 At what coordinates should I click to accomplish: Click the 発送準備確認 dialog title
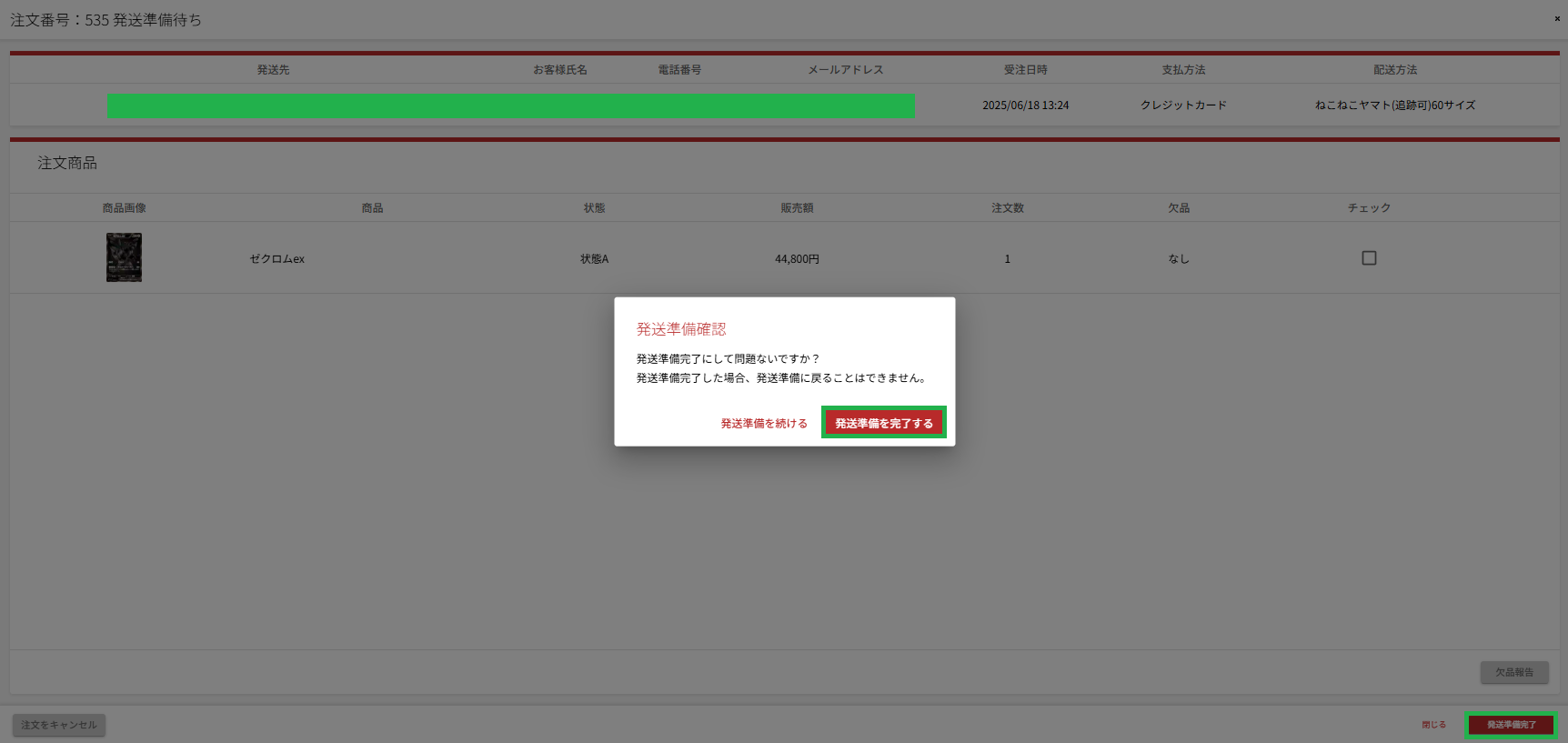pyautogui.click(x=680, y=329)
